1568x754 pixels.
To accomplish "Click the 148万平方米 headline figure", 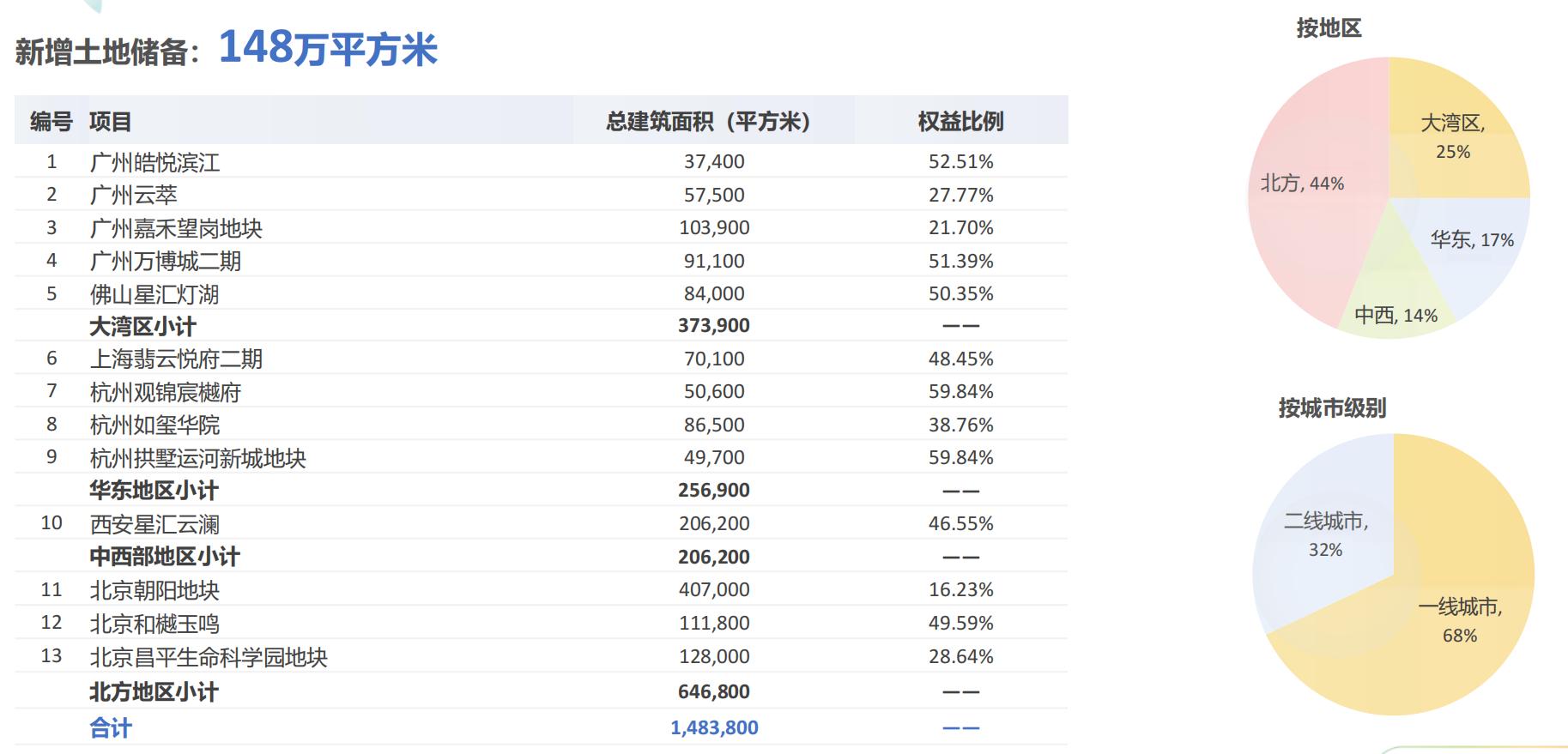I will click(328, 48).
